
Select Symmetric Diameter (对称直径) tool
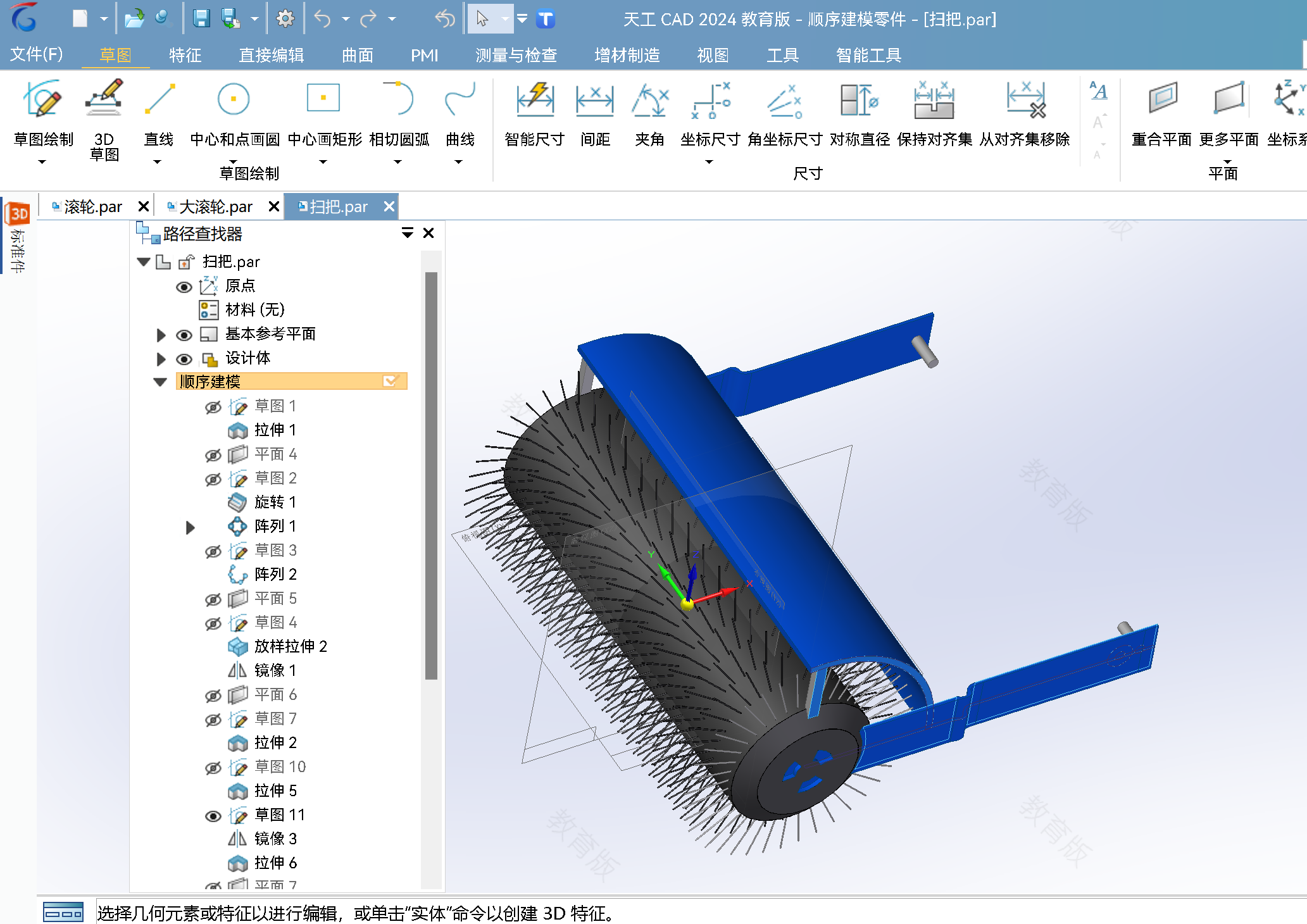tap(860, 114)
